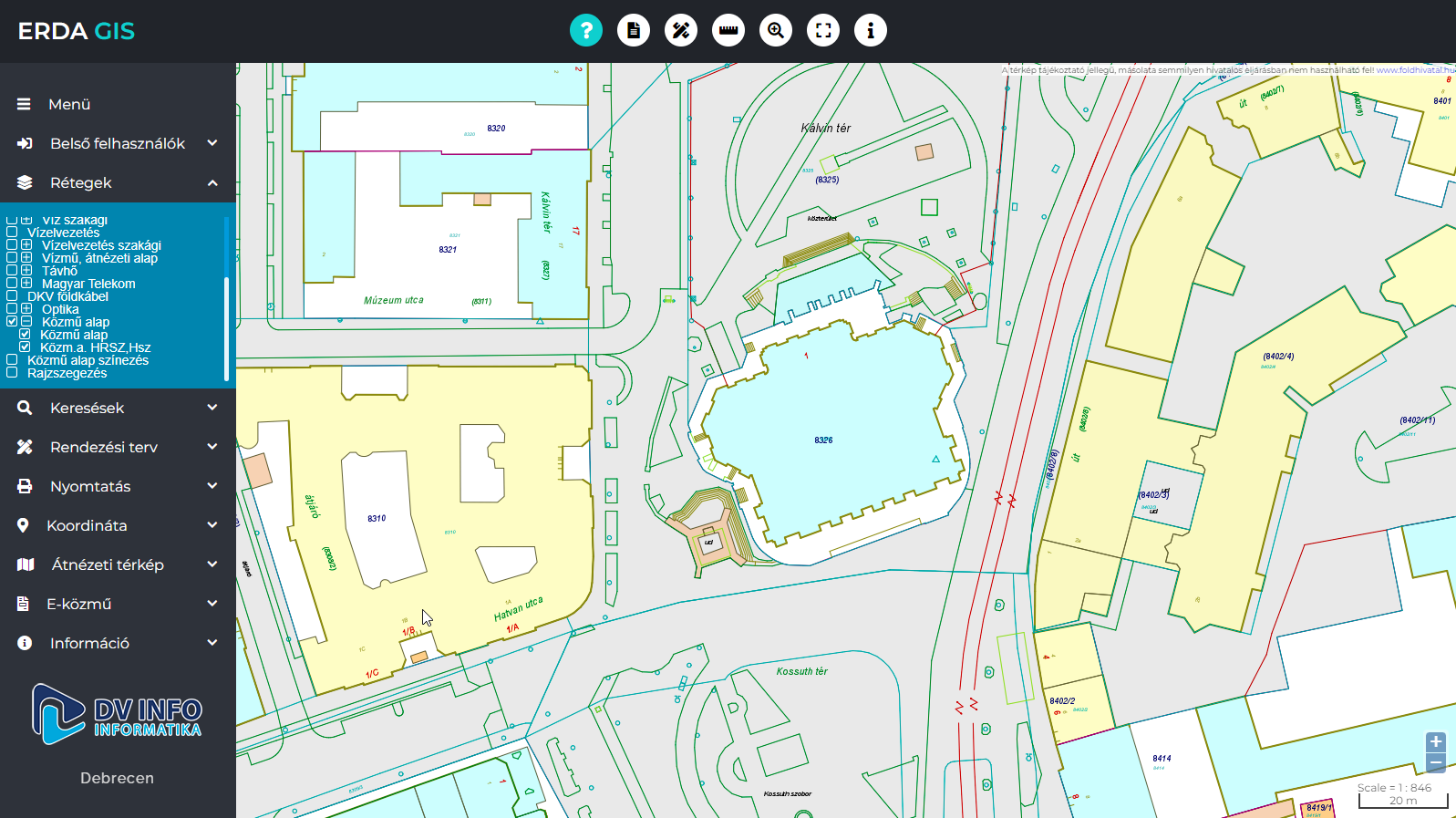1456x818 pixels.
Task: Collapse Rétegek using its up chevron
Action: [x=212, y=182]
